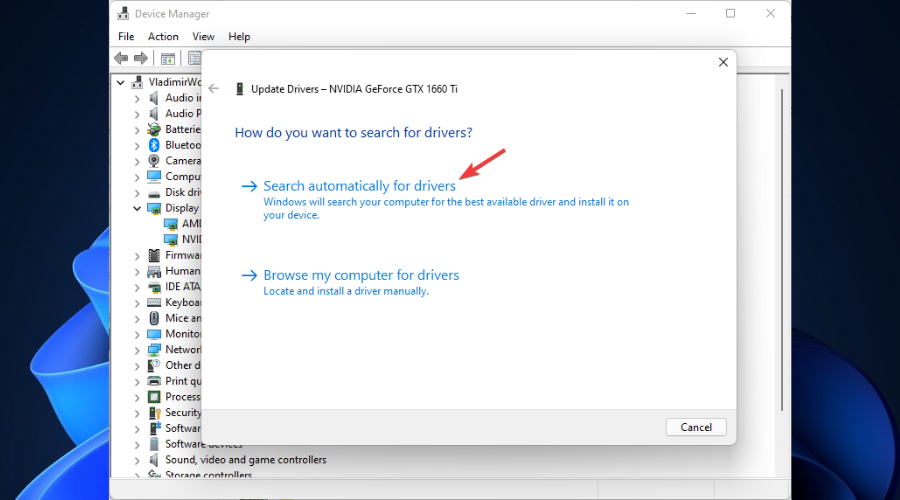
Task: Click the Device Manager vertical scrollbar
Action: click(782, 250)
